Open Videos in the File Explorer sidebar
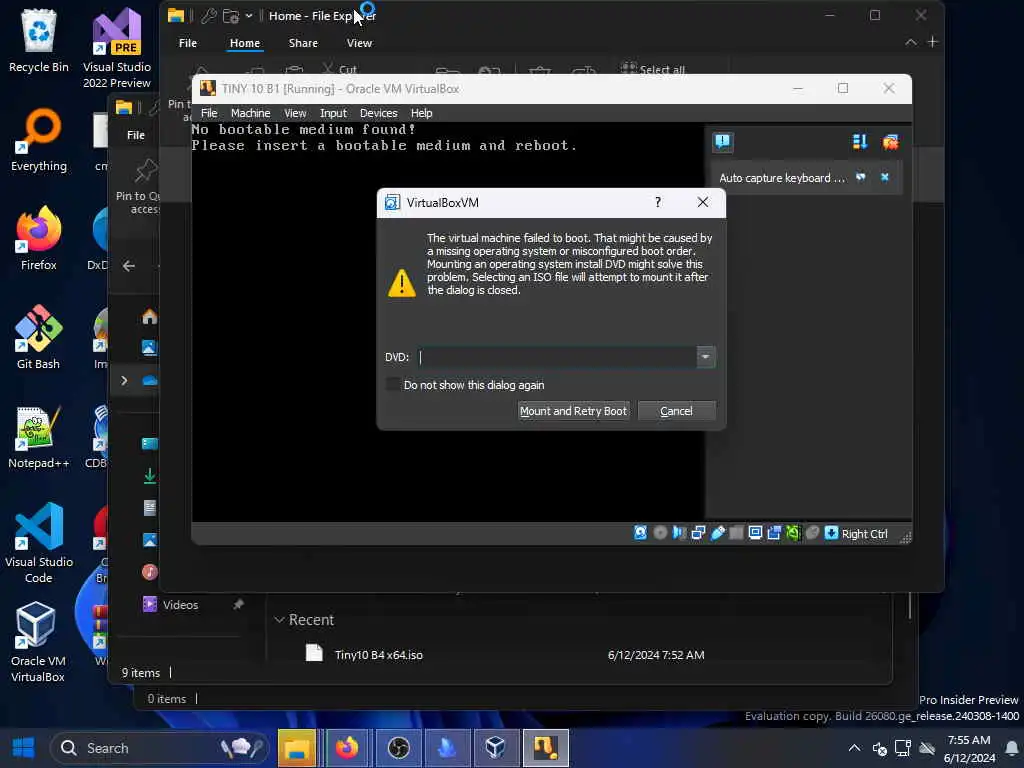 [x=180, y=605]
